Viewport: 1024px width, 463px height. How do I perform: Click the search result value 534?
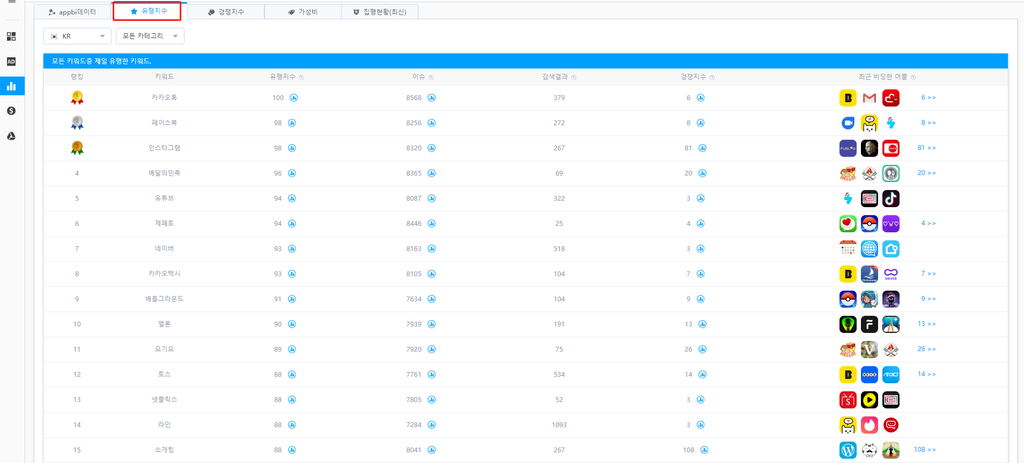pos(558,374)
